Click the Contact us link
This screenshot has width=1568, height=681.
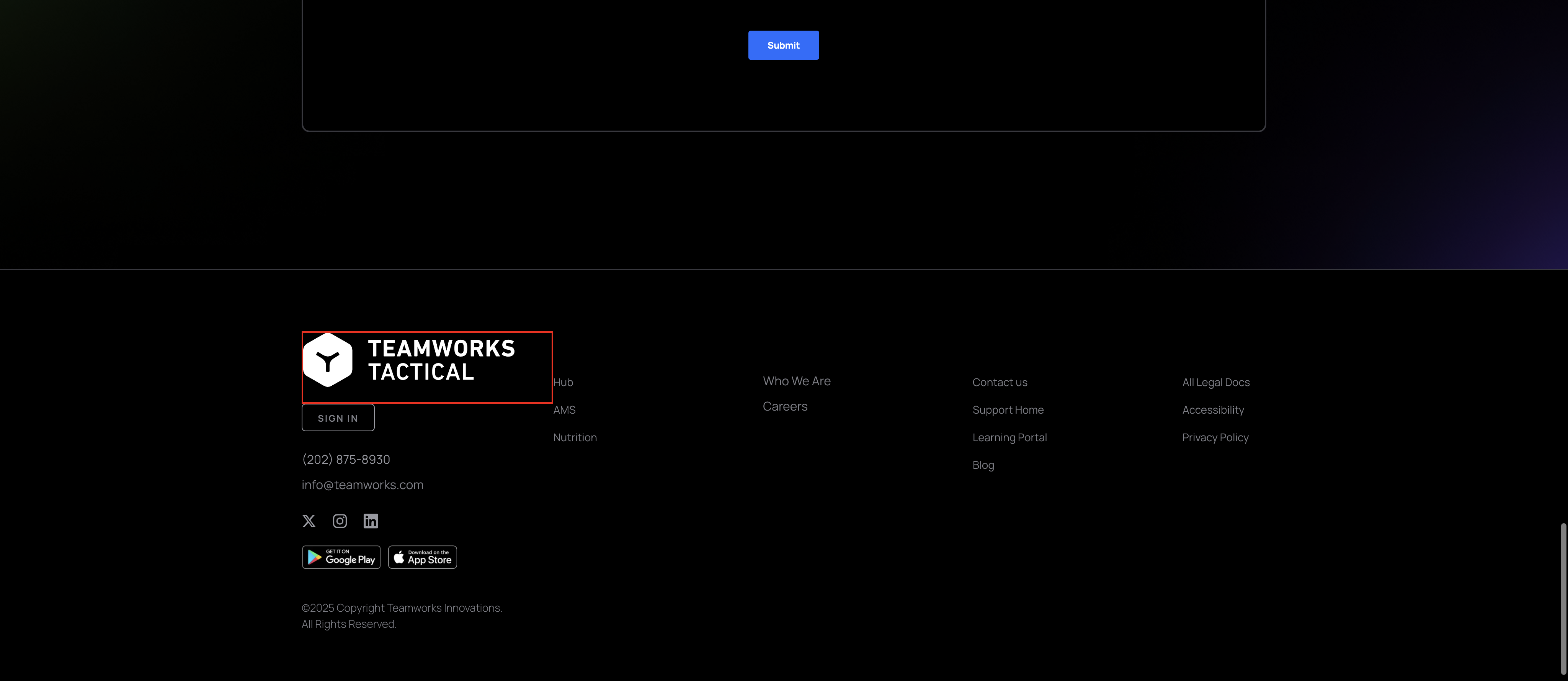(x=1000, y=383)
